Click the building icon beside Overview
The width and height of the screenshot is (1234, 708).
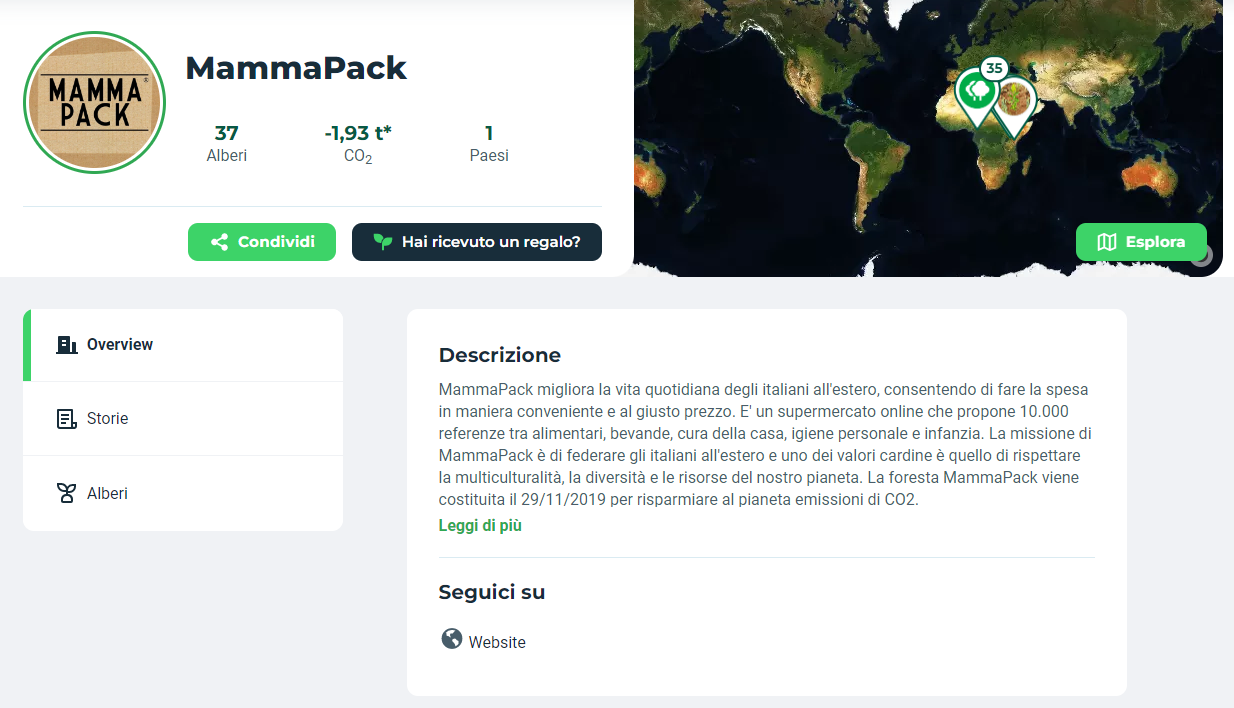67,345
